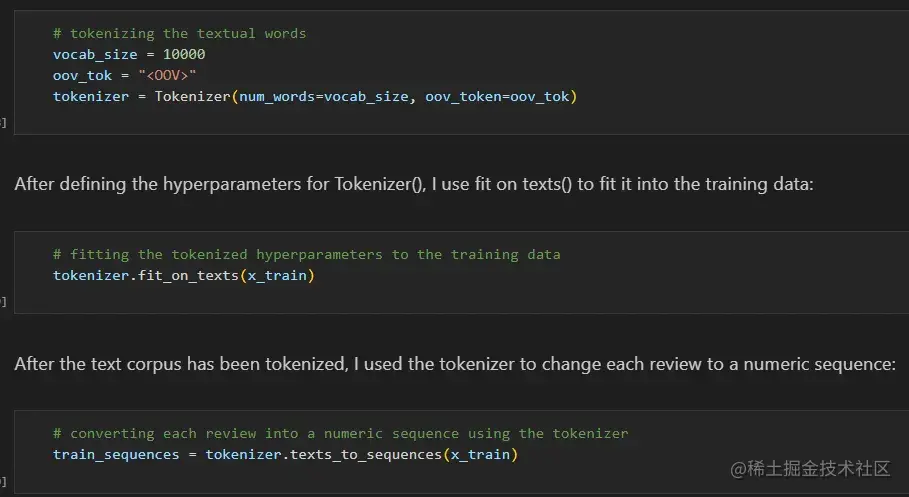Click the comment "# tokenizing the textual words"

pos(179,34)
